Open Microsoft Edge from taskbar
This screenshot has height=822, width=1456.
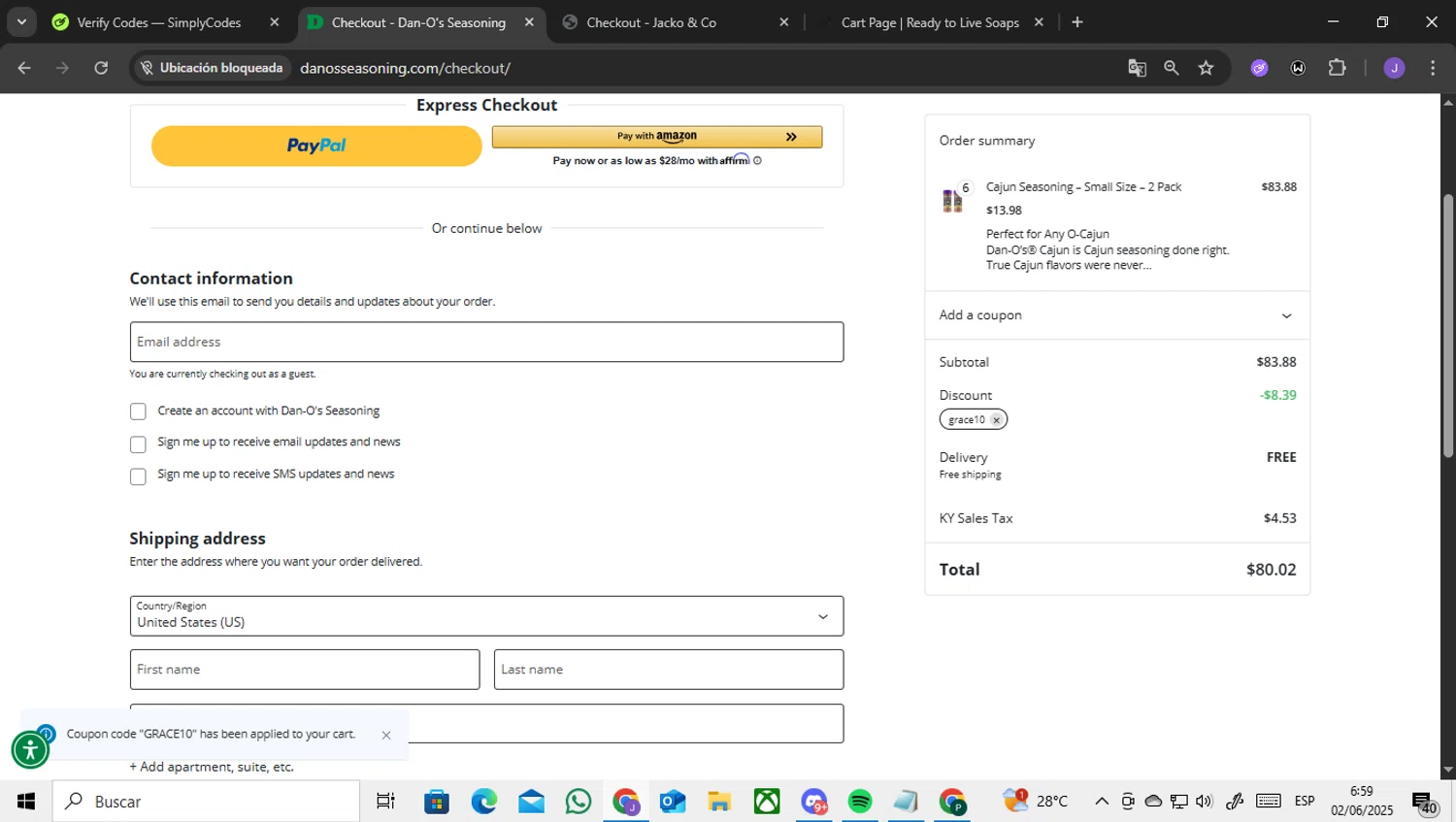point(484,802)
